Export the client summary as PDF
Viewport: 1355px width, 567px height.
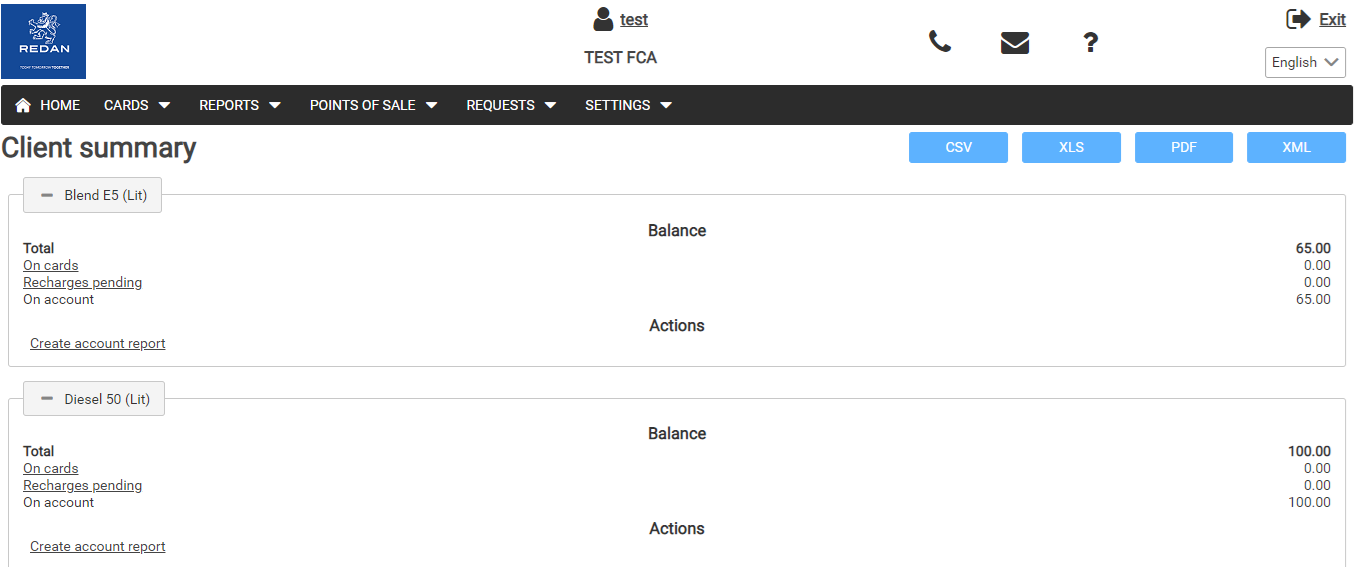pyautogui.click(x=1183, y=147)
